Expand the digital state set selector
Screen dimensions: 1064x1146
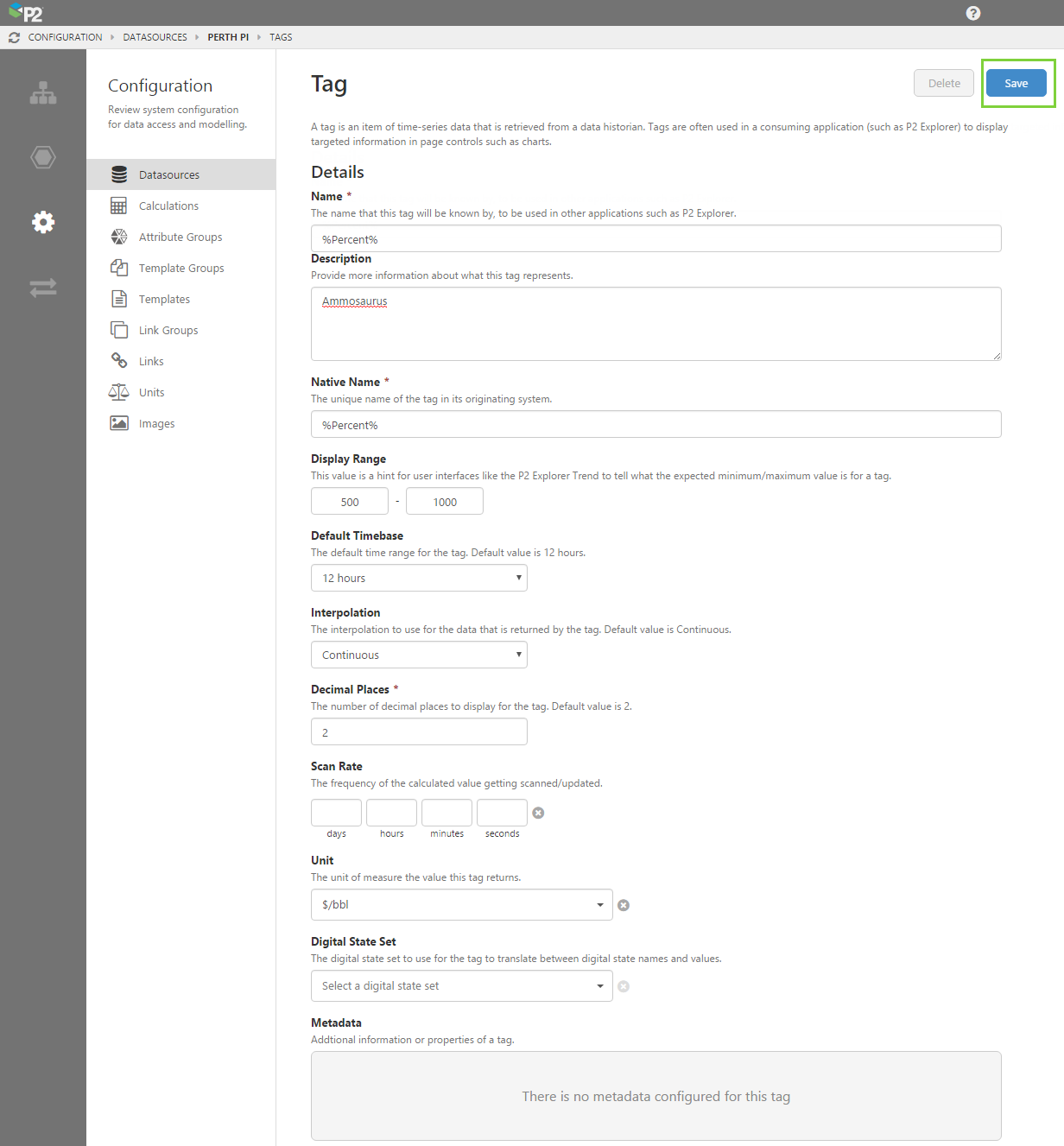pos(461,985)
